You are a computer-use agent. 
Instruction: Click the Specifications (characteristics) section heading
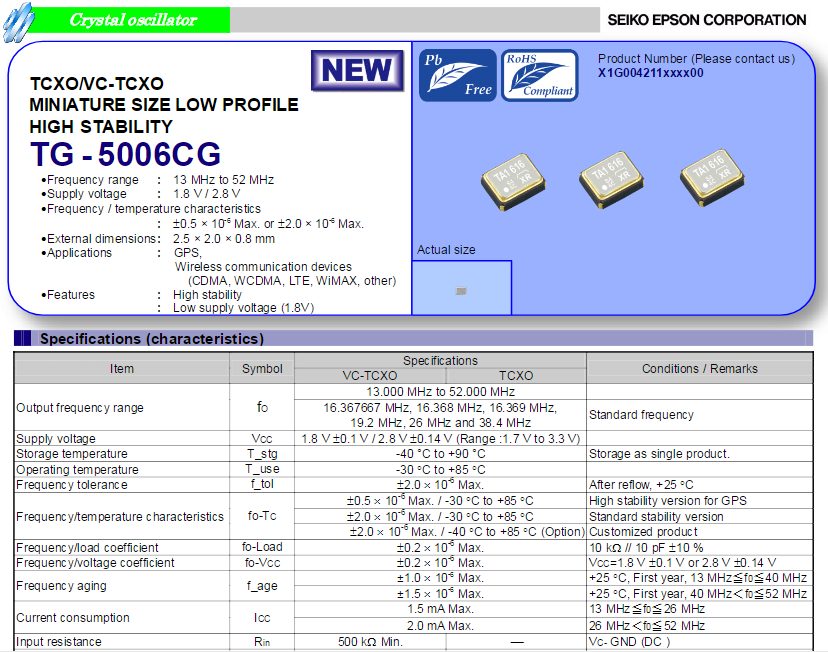coord(151,339)
